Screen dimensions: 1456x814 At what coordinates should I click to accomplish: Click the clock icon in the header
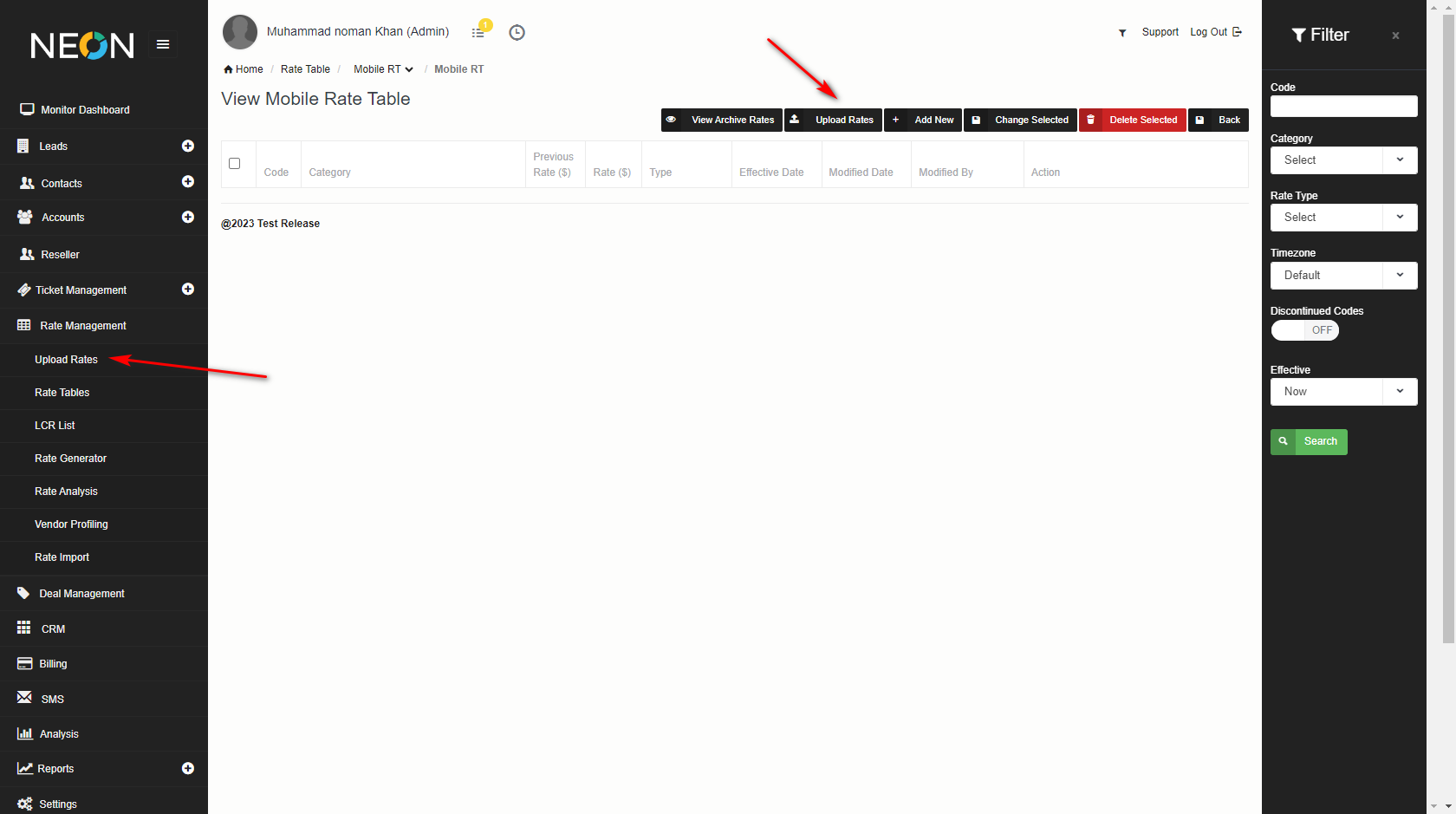pos(517,32)
